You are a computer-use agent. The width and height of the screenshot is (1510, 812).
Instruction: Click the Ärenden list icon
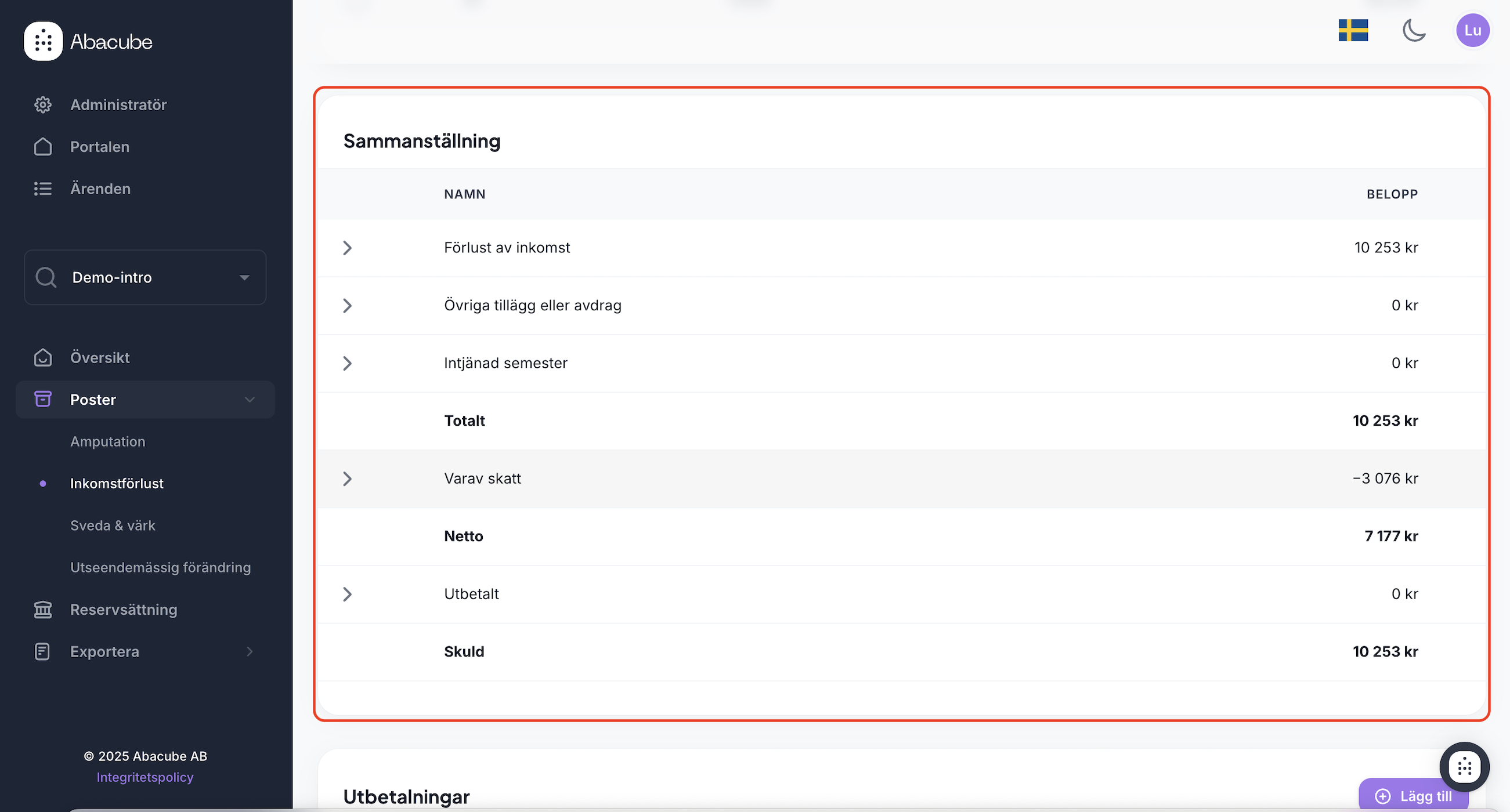43,188
